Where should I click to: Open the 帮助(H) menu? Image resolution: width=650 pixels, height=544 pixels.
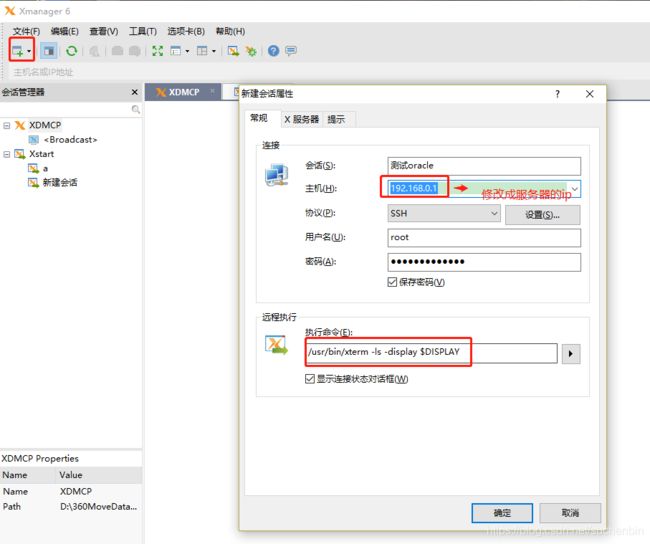tap(230, 32)
